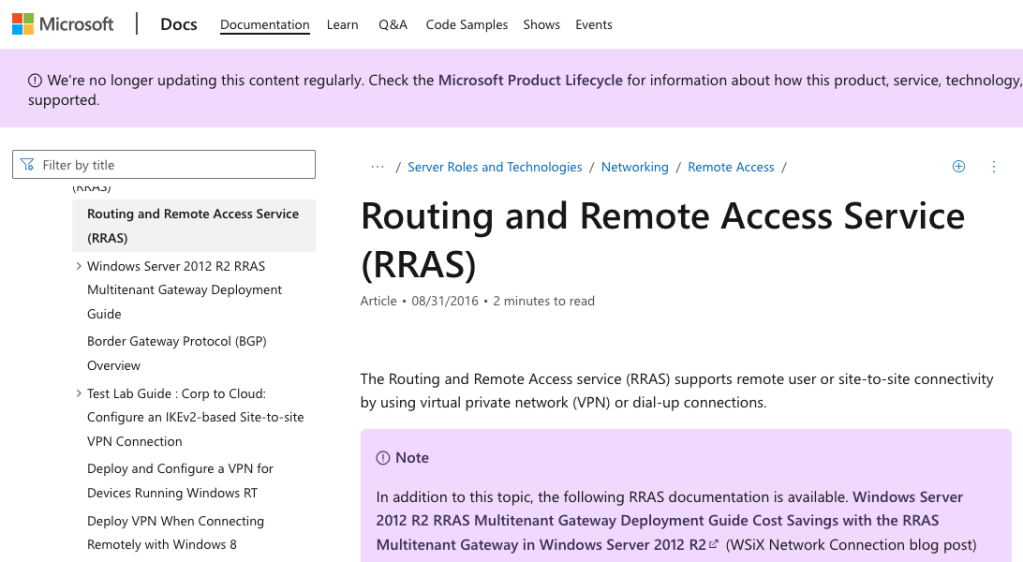Click the add to collection plus icon

click(x=958, y=167)
